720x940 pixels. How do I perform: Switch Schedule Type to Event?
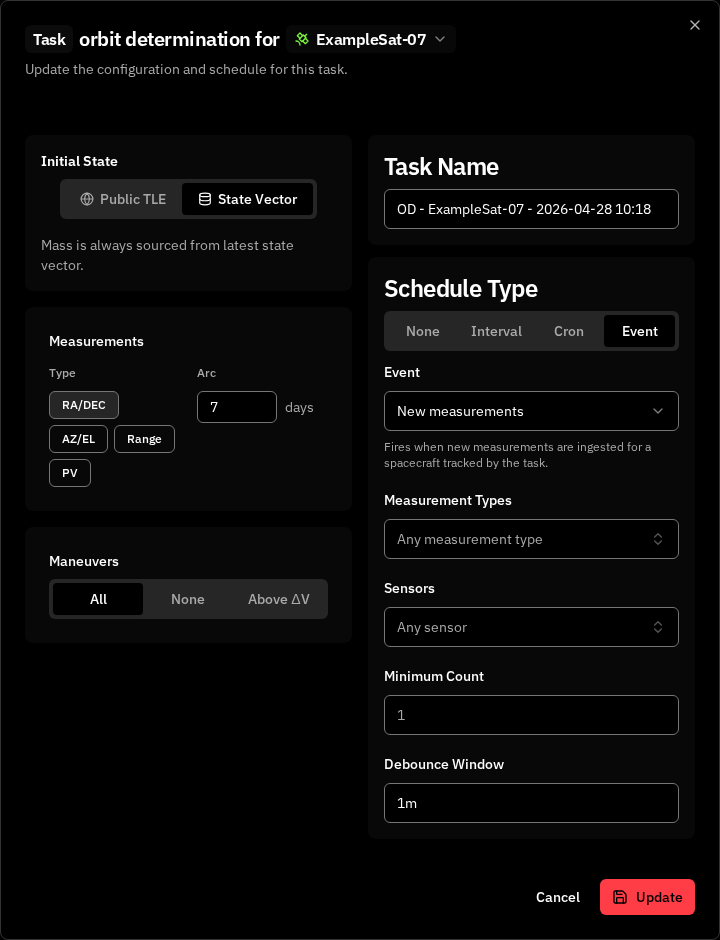click(640, 331)
